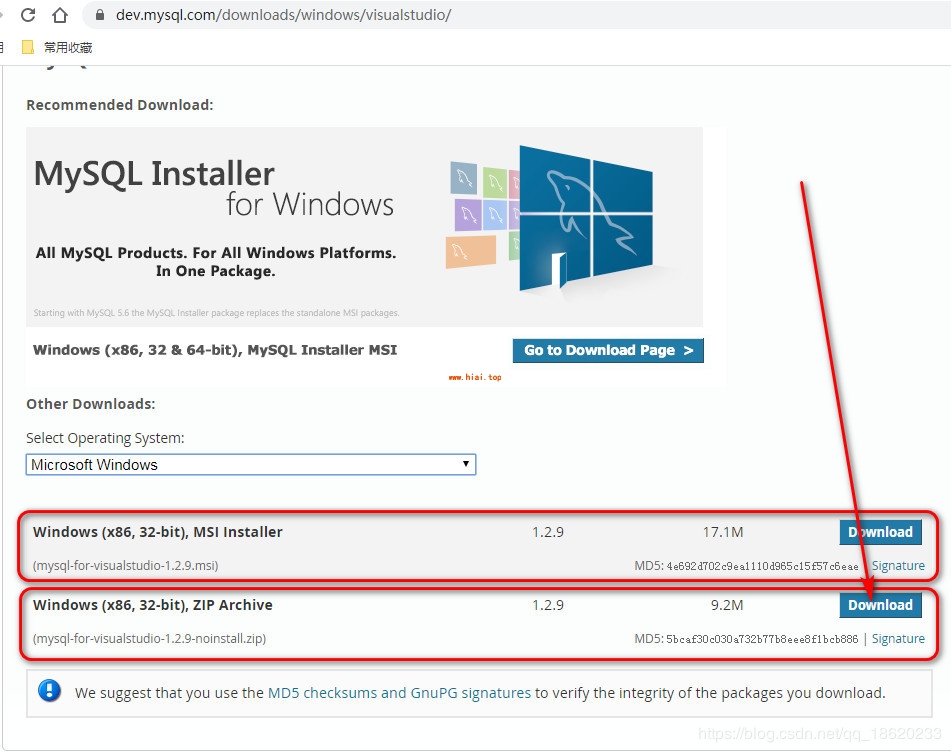951x752 pixels.
Task: Open the 常用收藏 bookmarks folder
Action: pyautogui.click(x=57, y=47)
